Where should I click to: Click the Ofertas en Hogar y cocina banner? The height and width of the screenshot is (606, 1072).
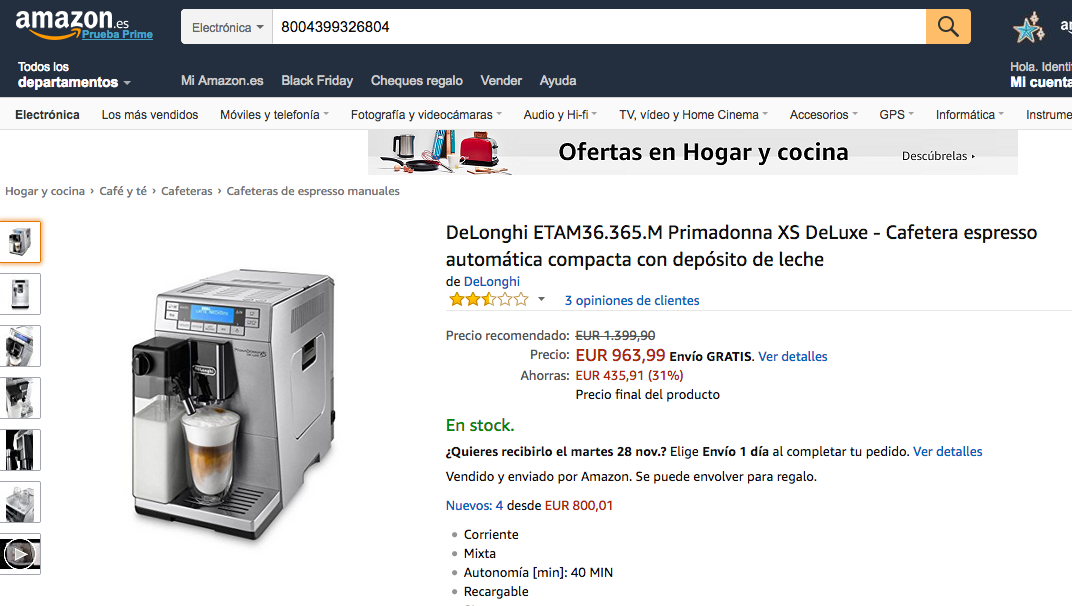[x=692, y=153]
